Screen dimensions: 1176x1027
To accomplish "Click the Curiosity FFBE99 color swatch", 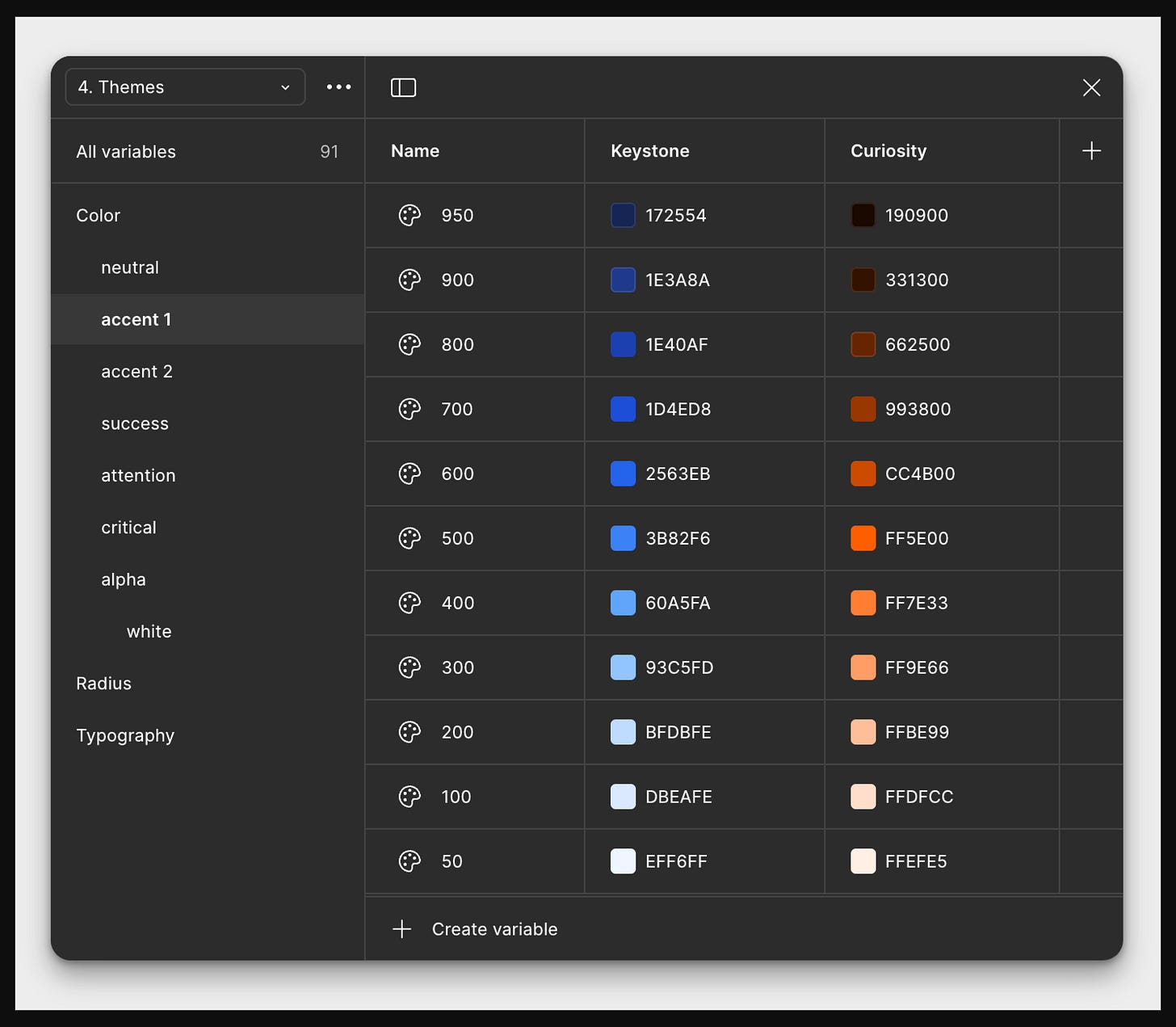I will (x=863, y=732).
